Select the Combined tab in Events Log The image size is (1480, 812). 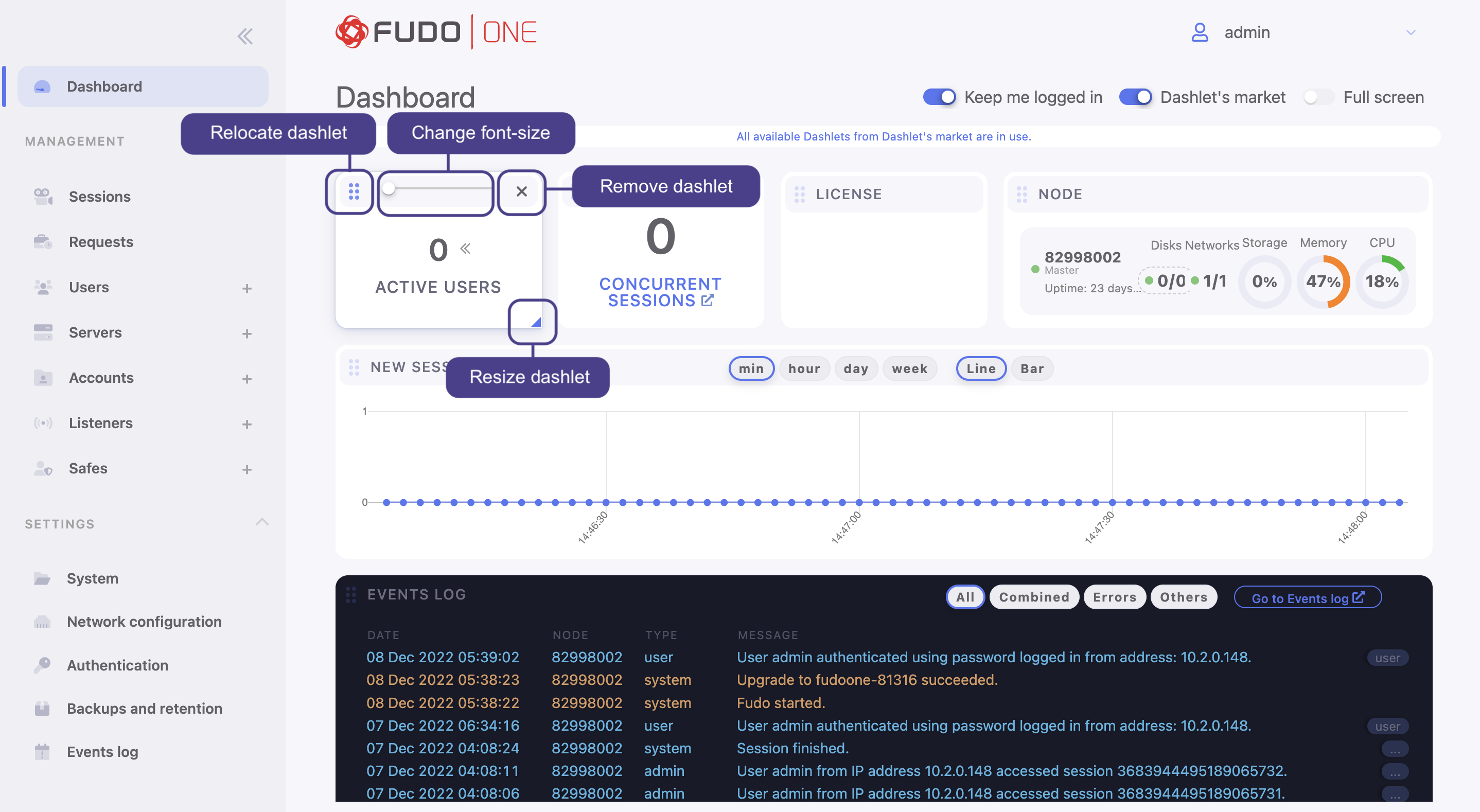(x=1034, y=597)
